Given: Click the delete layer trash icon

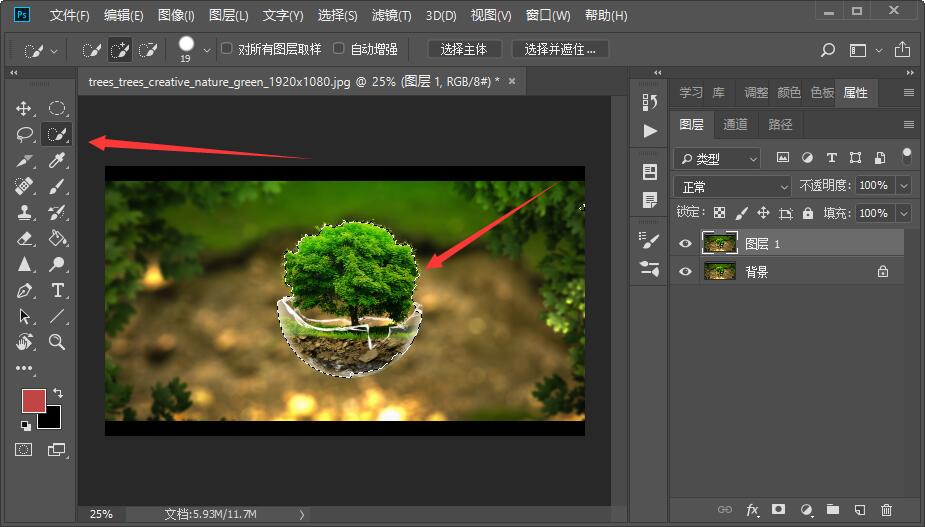Looking at the screenshot, I should pyautogui.click(x=886, y=510).
